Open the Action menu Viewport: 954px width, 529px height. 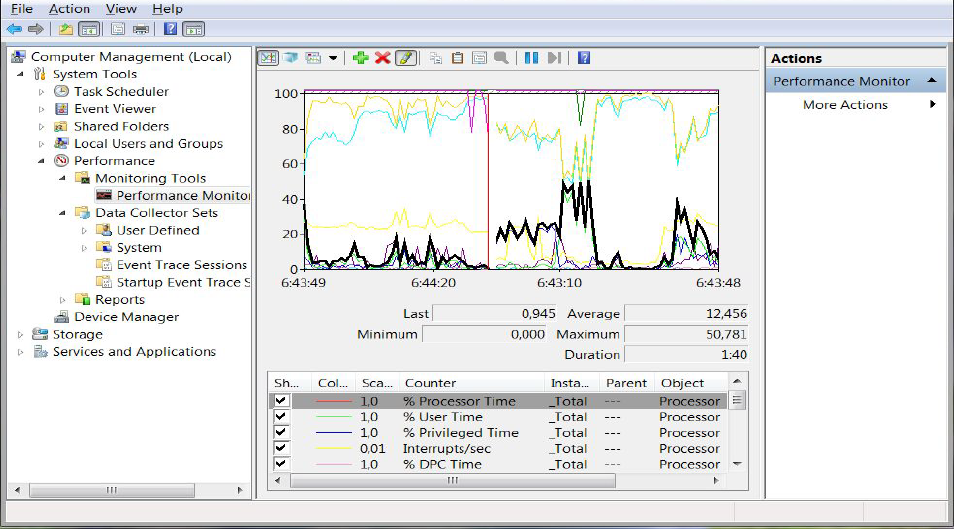point(69,9)
